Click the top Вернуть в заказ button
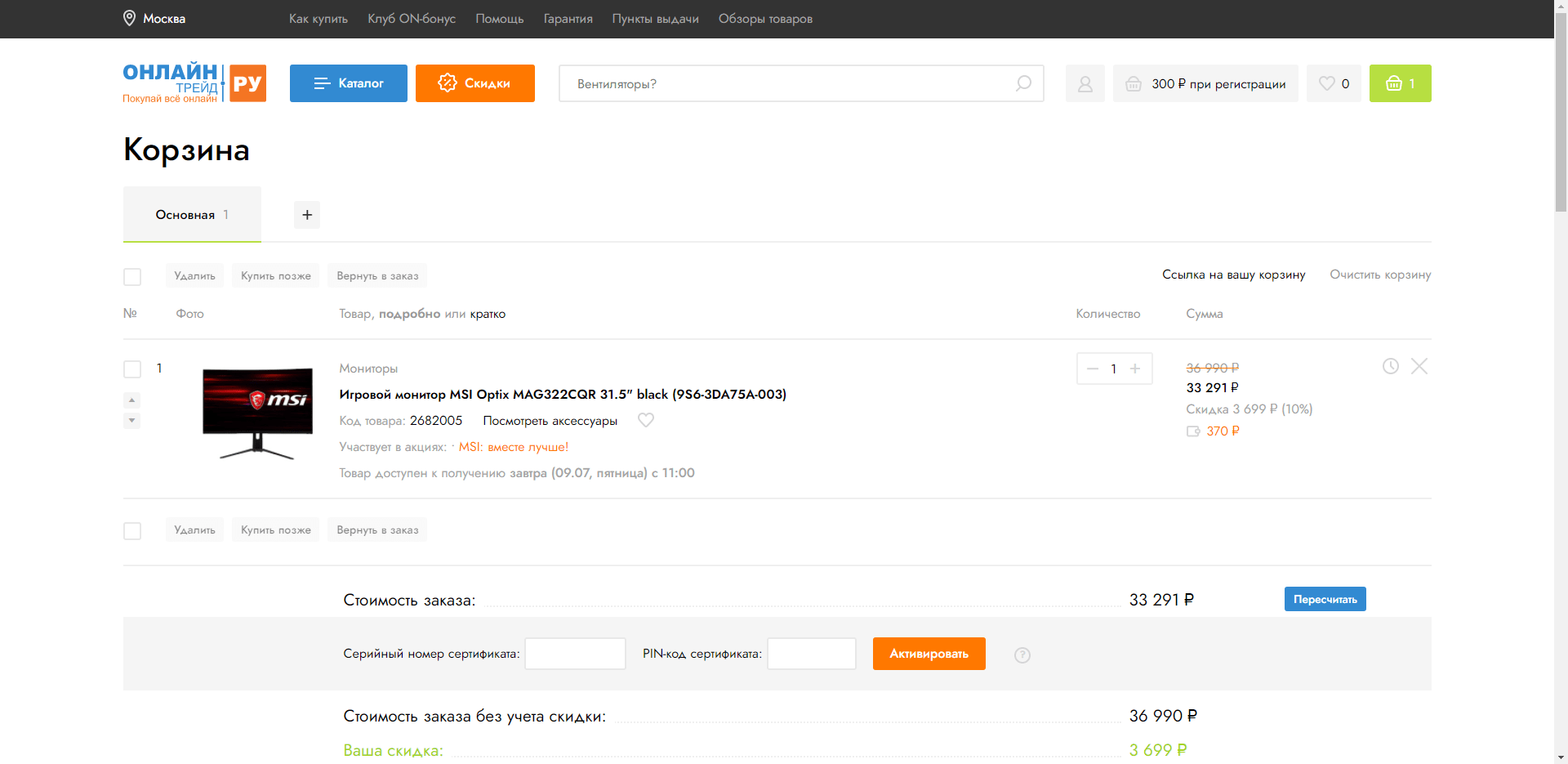 pyautogui.click(x=377, y=275)
